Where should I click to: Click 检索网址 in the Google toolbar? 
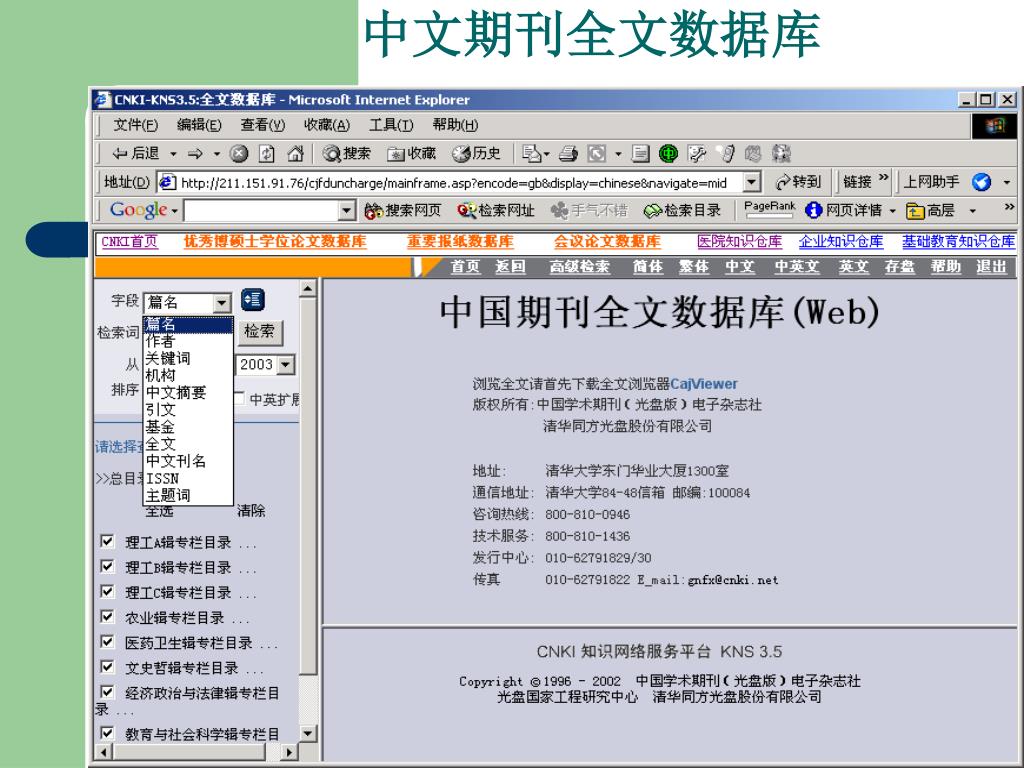[x=496, y=210]
